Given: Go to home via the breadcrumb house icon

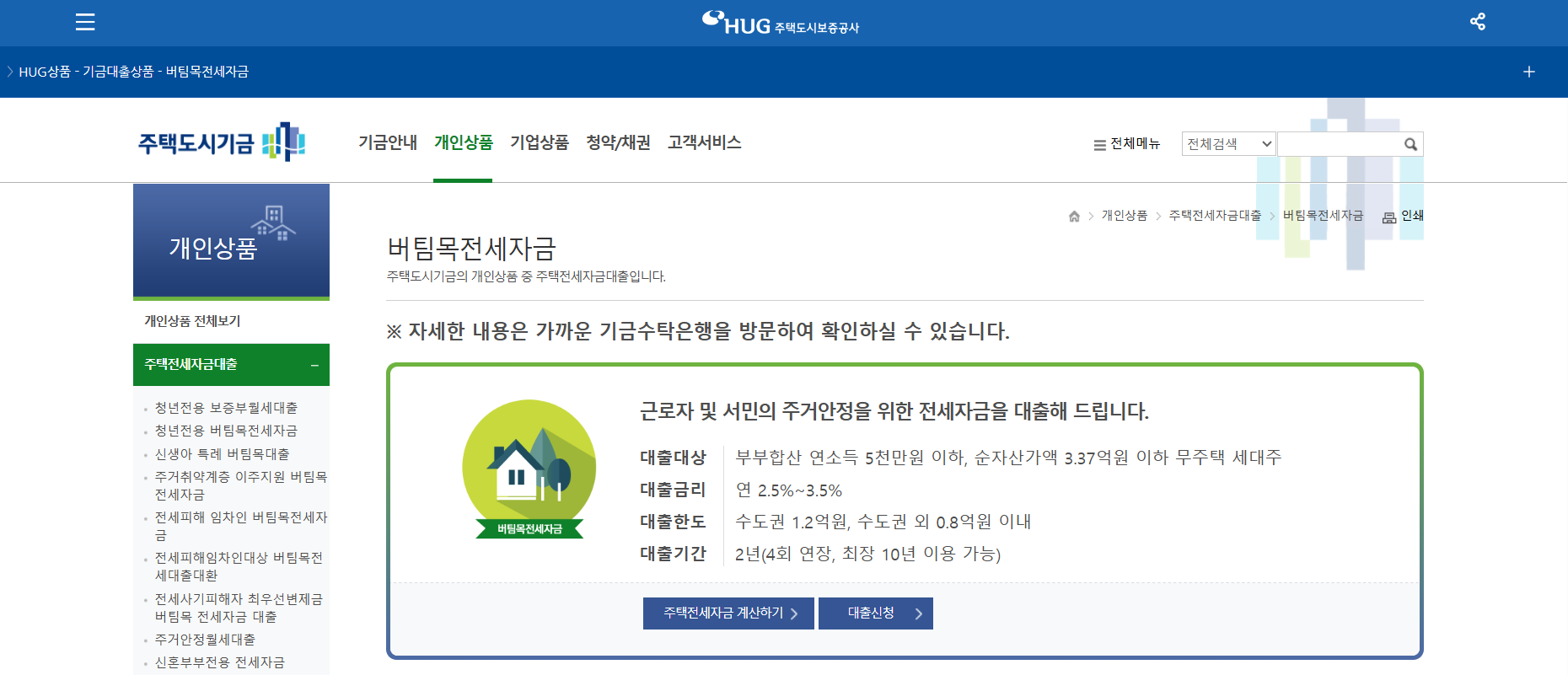Looking at the screenshot, I should [1074, 217].
